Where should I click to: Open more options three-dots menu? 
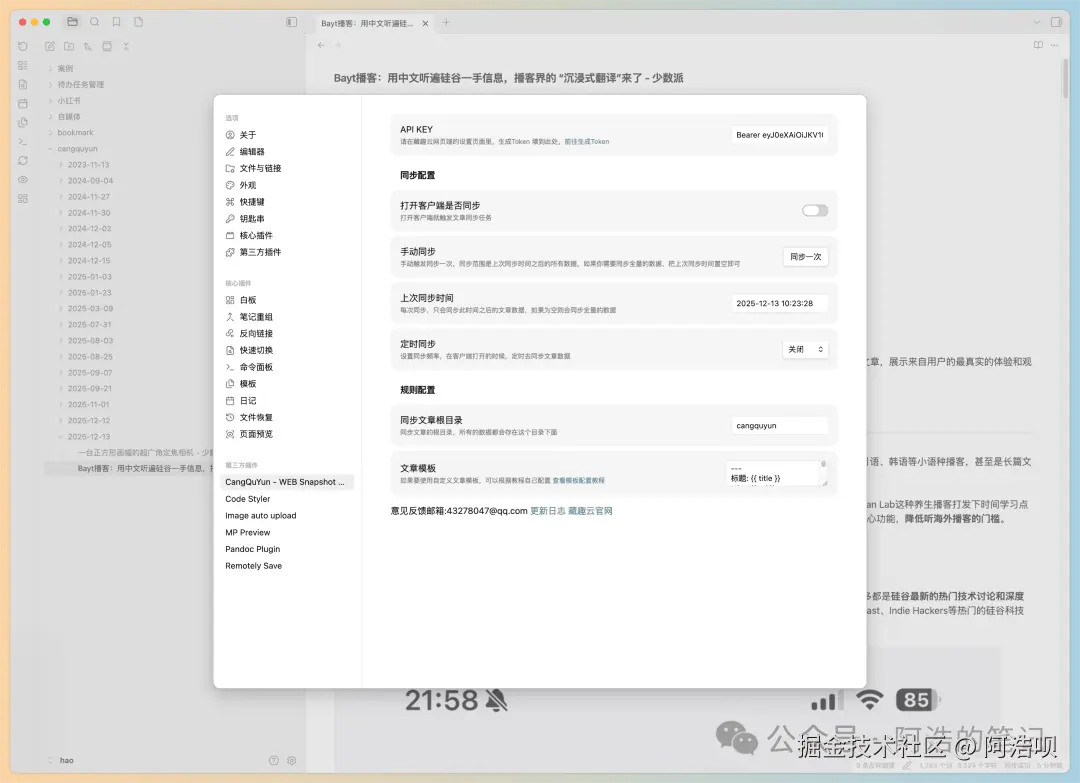coord(1055,45)
